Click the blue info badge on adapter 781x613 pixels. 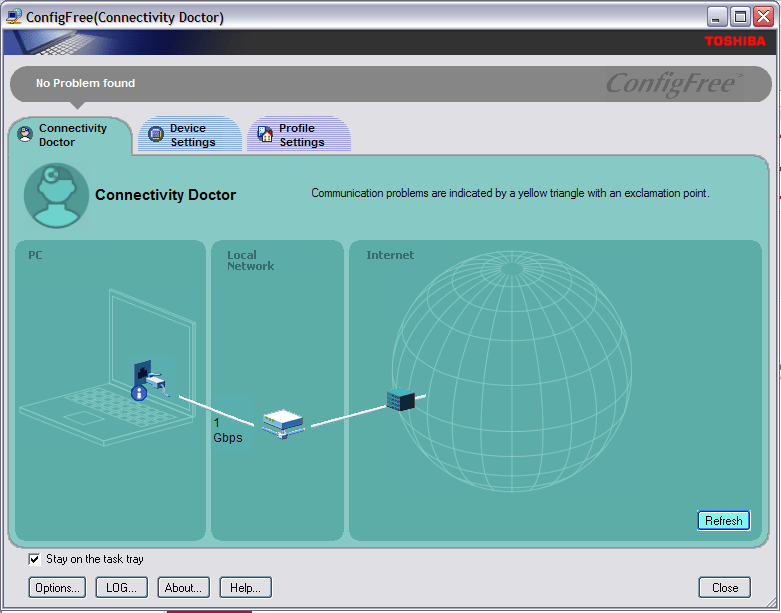[x=139, y=393]
